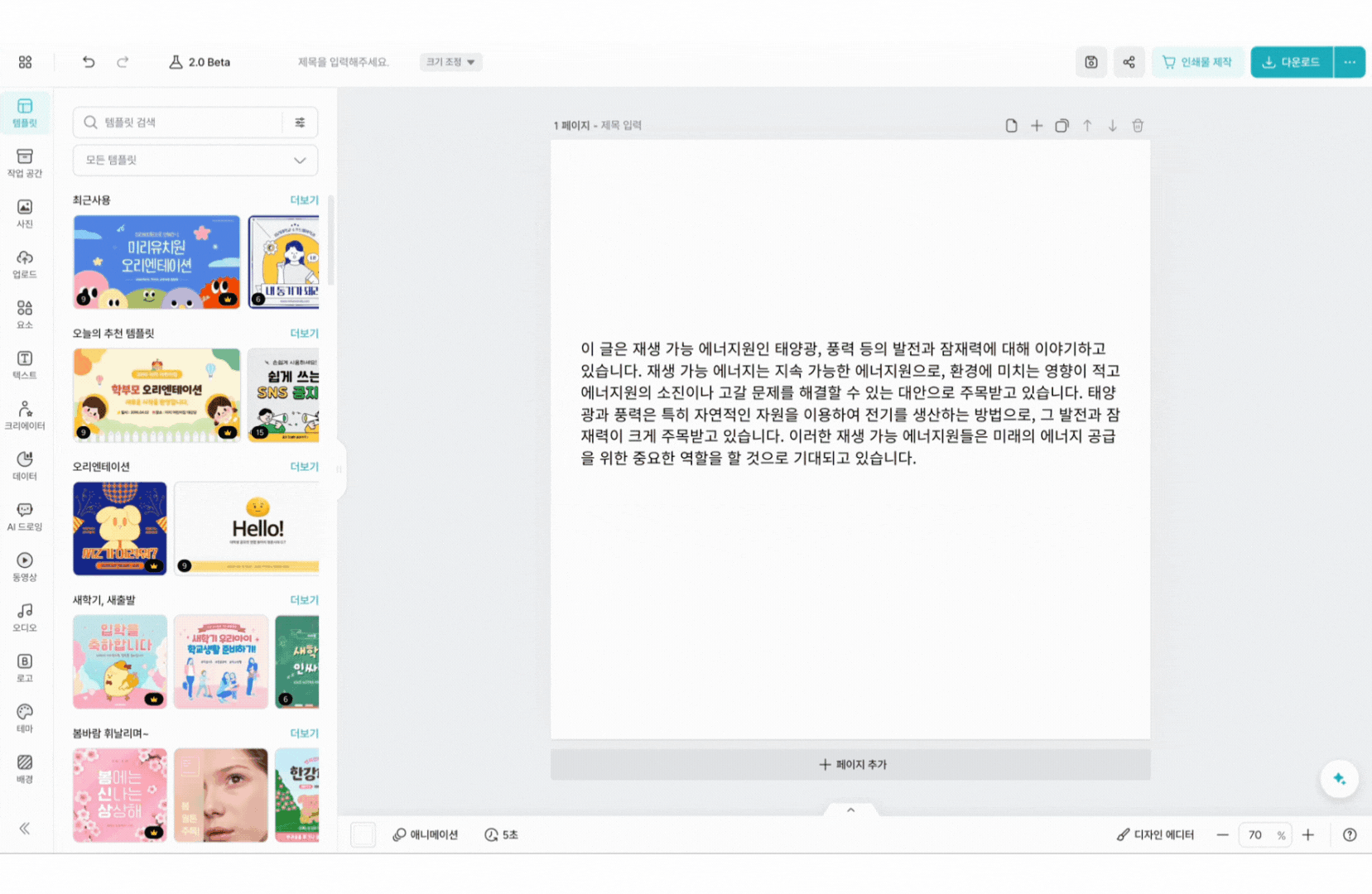Undo the last action
The width and height of the screenshot is (1372, 894).
click(x=89, y=62)
